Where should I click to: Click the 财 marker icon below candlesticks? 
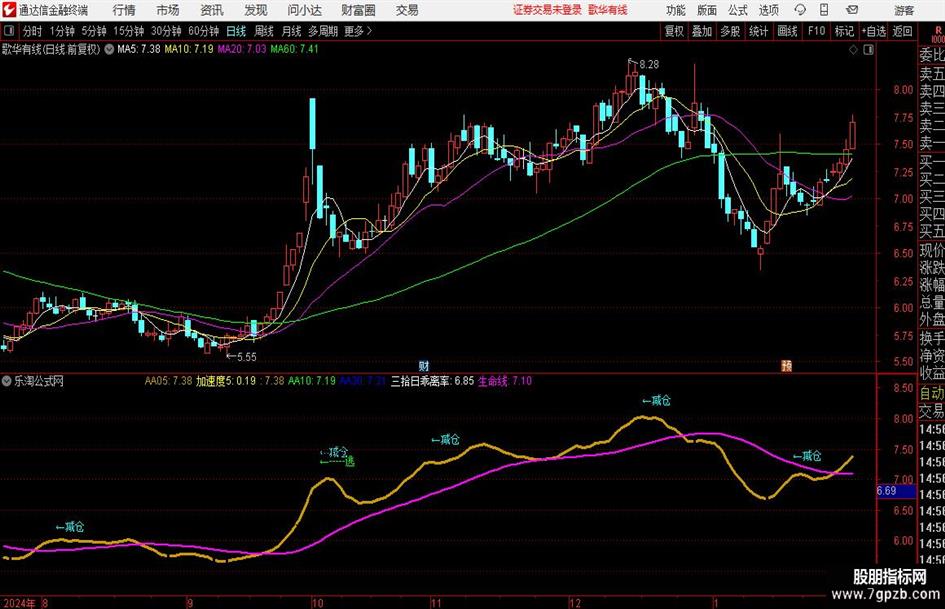424,365
